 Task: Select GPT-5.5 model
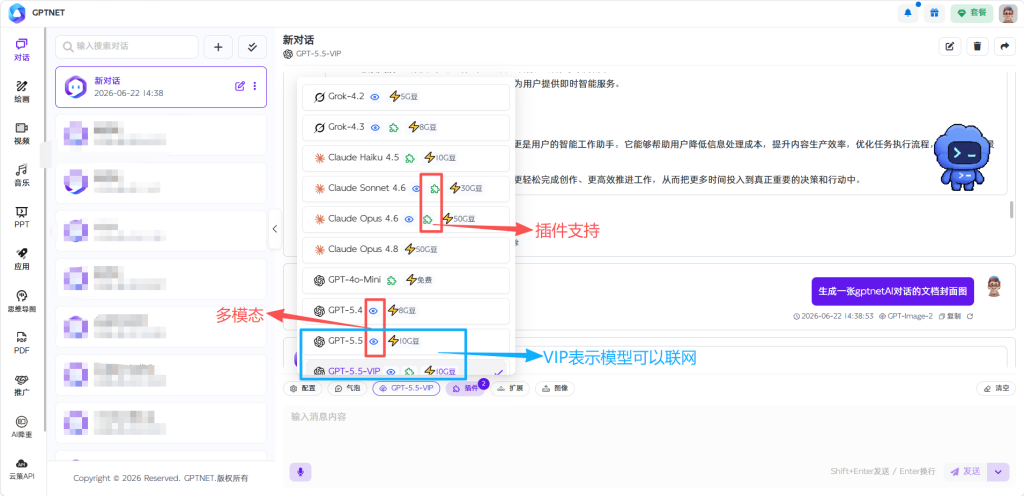[x=406, y=341]
